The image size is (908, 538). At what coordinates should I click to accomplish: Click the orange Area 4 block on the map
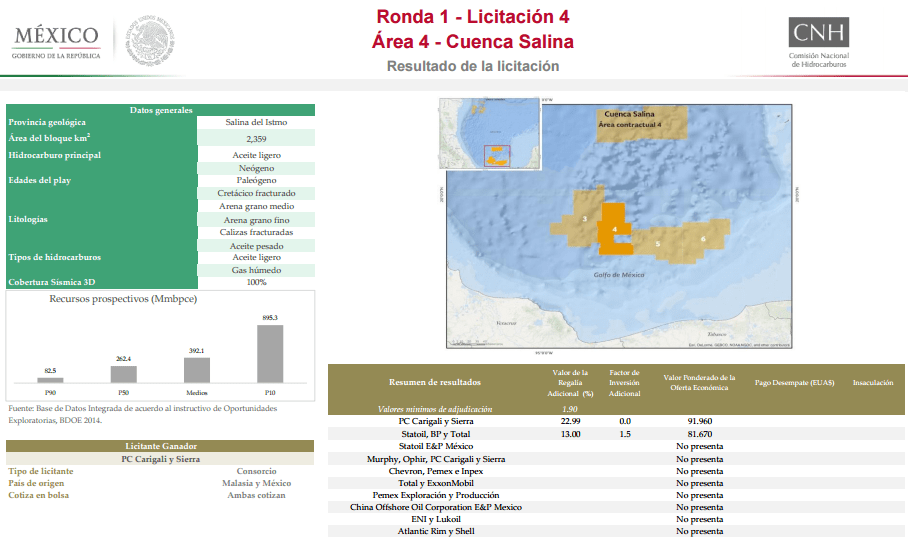pyautogui.click(x=614, y=230)
